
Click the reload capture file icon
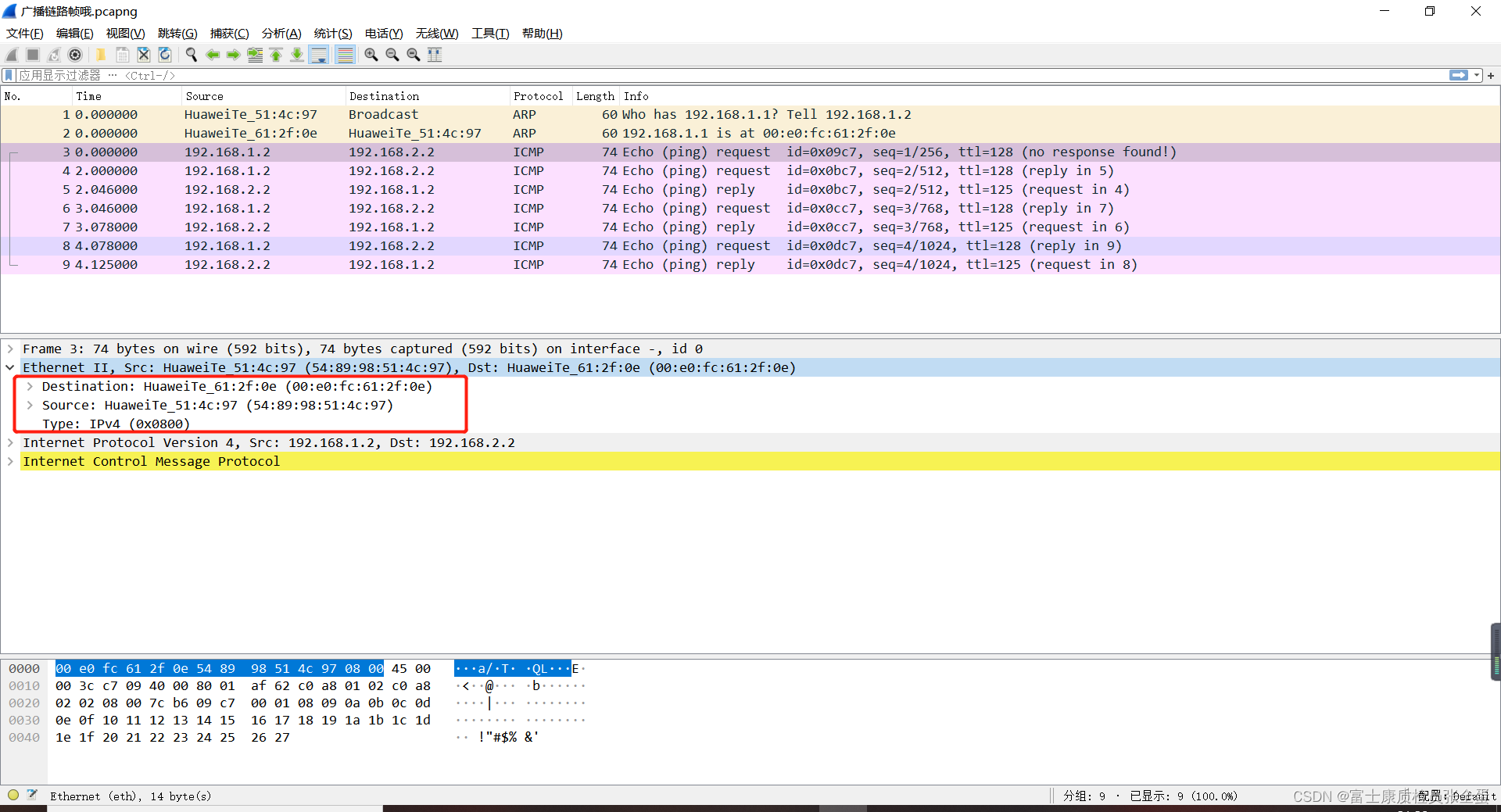click(165, 55)
